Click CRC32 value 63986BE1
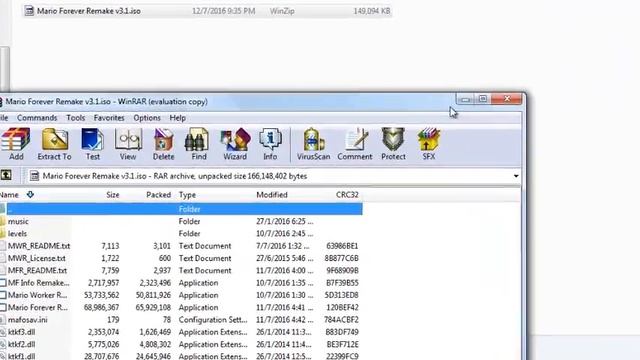This screenshot has height=360, width=640. pyautogui.click(x=342, y=246)
